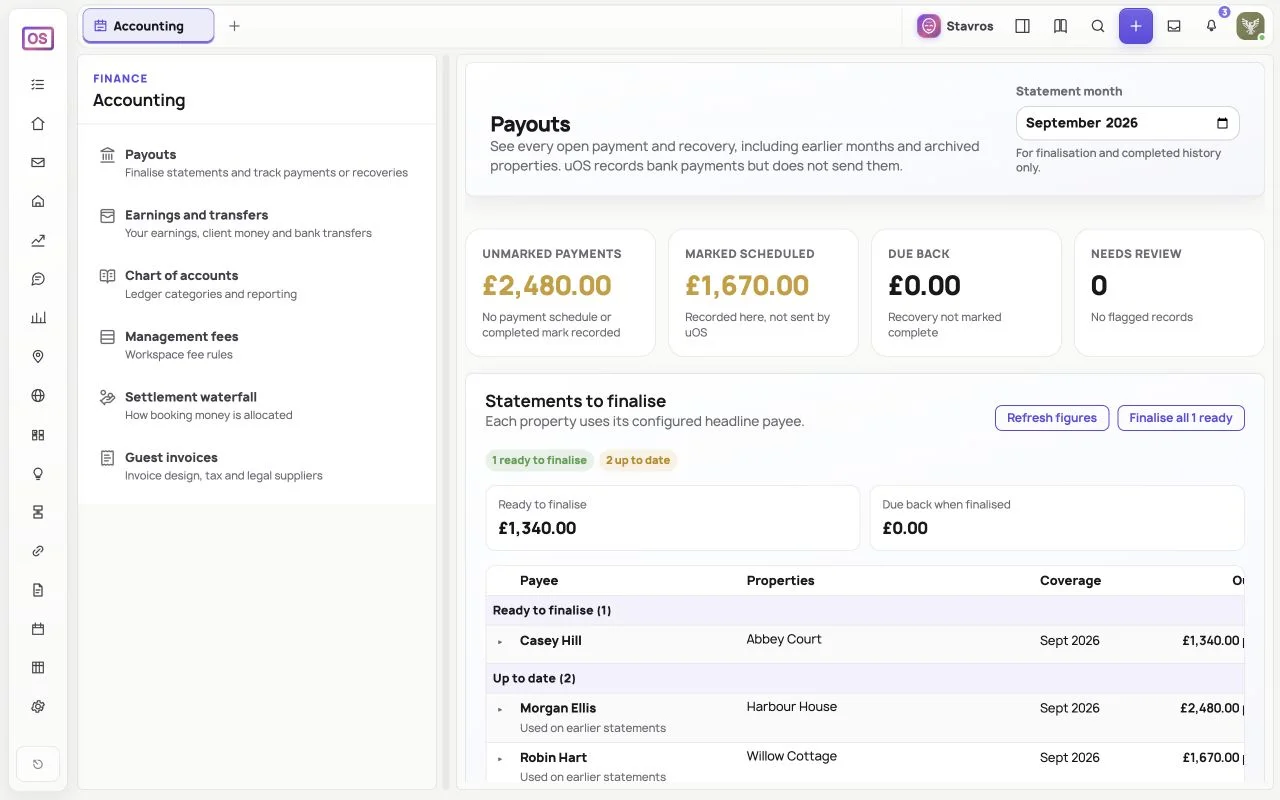Add a new tab with plus icon
The height and width of the screenshot is (800, 1280).
pyautogui.click(x=234, y=26)
